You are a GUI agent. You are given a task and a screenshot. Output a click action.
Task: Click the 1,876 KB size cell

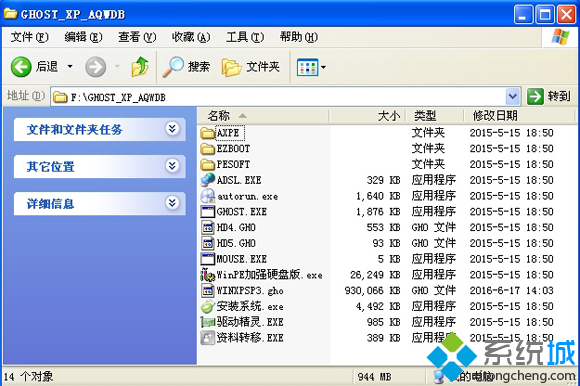click(378, 211)
